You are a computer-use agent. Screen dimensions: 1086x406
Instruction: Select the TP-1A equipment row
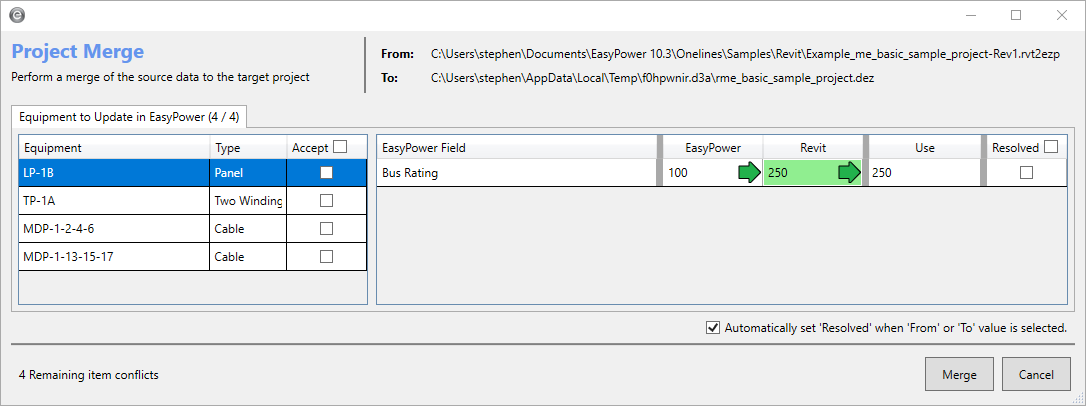coord(113,201)
